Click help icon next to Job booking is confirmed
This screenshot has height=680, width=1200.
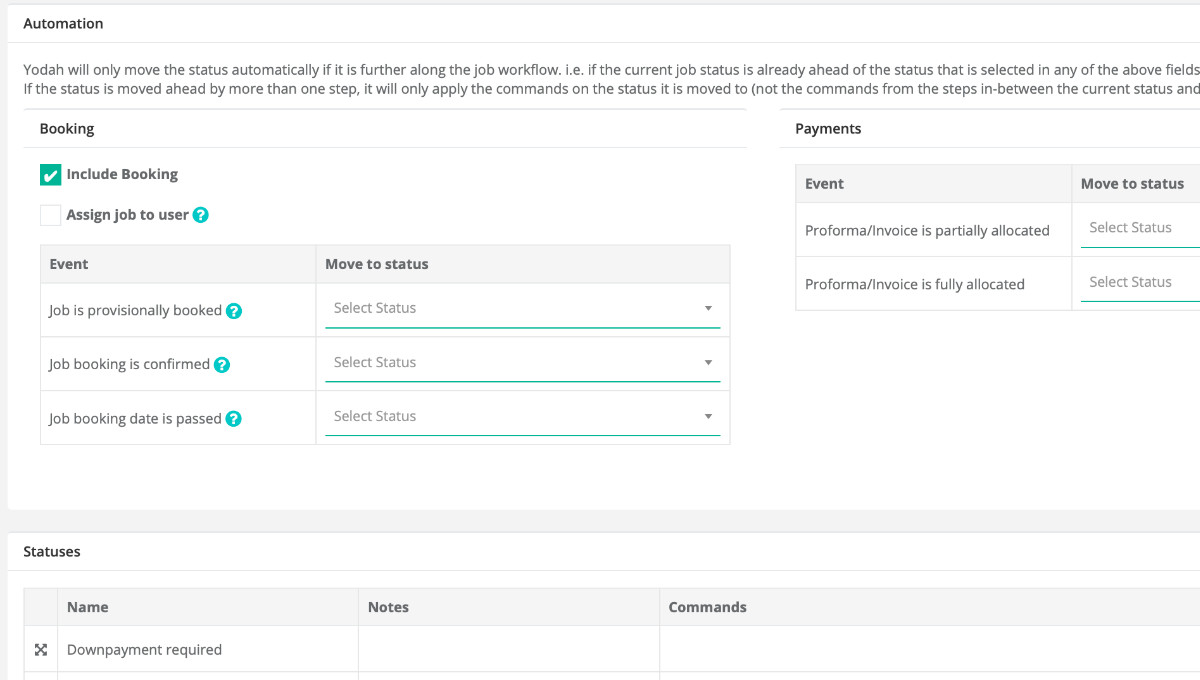(x=222, y=365)
